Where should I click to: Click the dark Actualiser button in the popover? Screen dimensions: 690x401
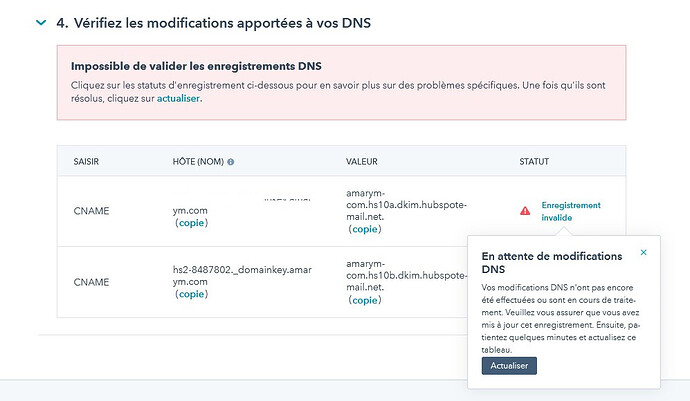[x=509, y=366]
